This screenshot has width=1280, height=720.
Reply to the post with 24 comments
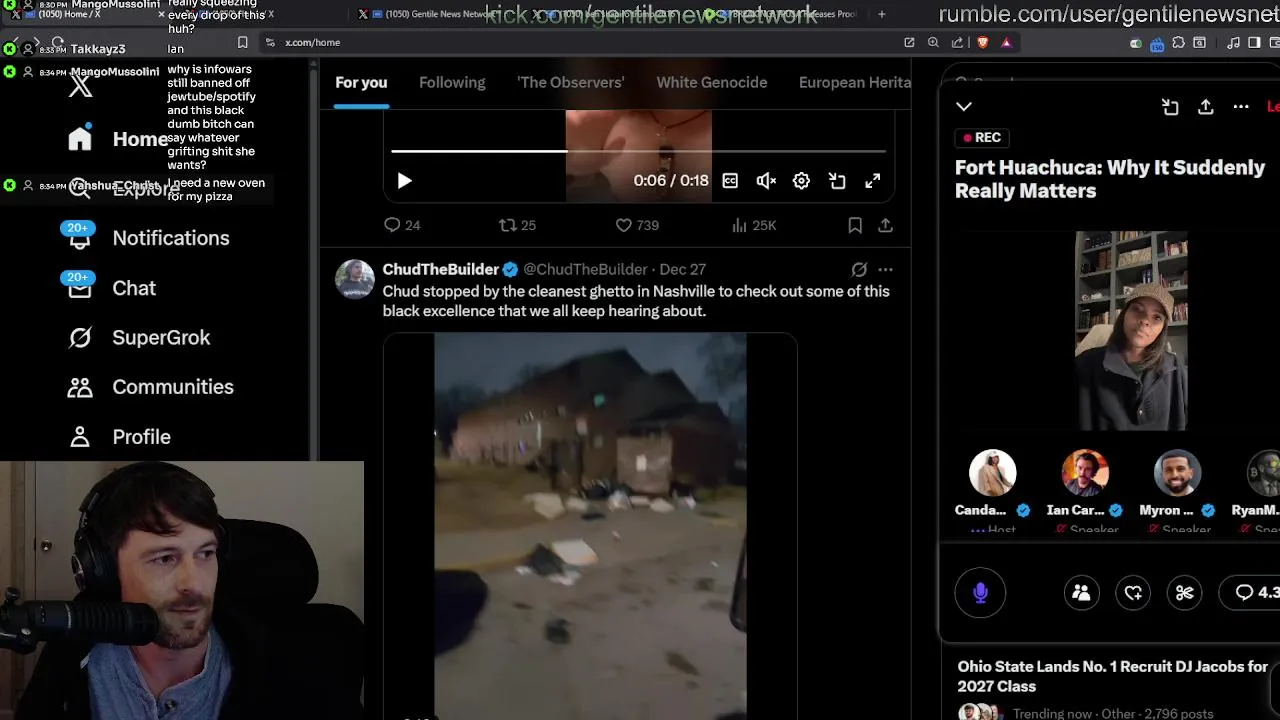click(402, 225)
